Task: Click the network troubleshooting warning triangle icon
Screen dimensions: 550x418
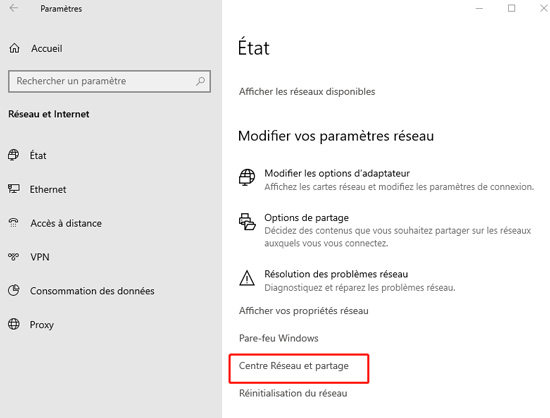Action: [x=247, y=278]
